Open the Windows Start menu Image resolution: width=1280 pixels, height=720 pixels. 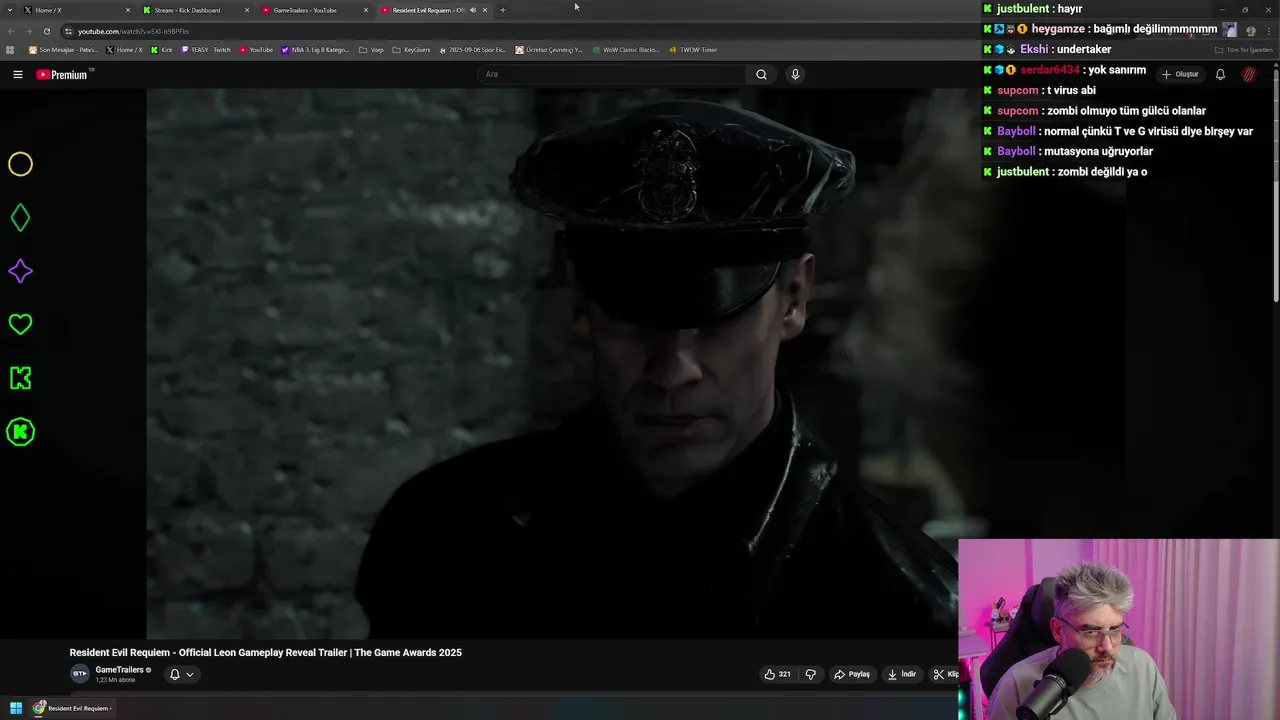[x=16, y=708]
